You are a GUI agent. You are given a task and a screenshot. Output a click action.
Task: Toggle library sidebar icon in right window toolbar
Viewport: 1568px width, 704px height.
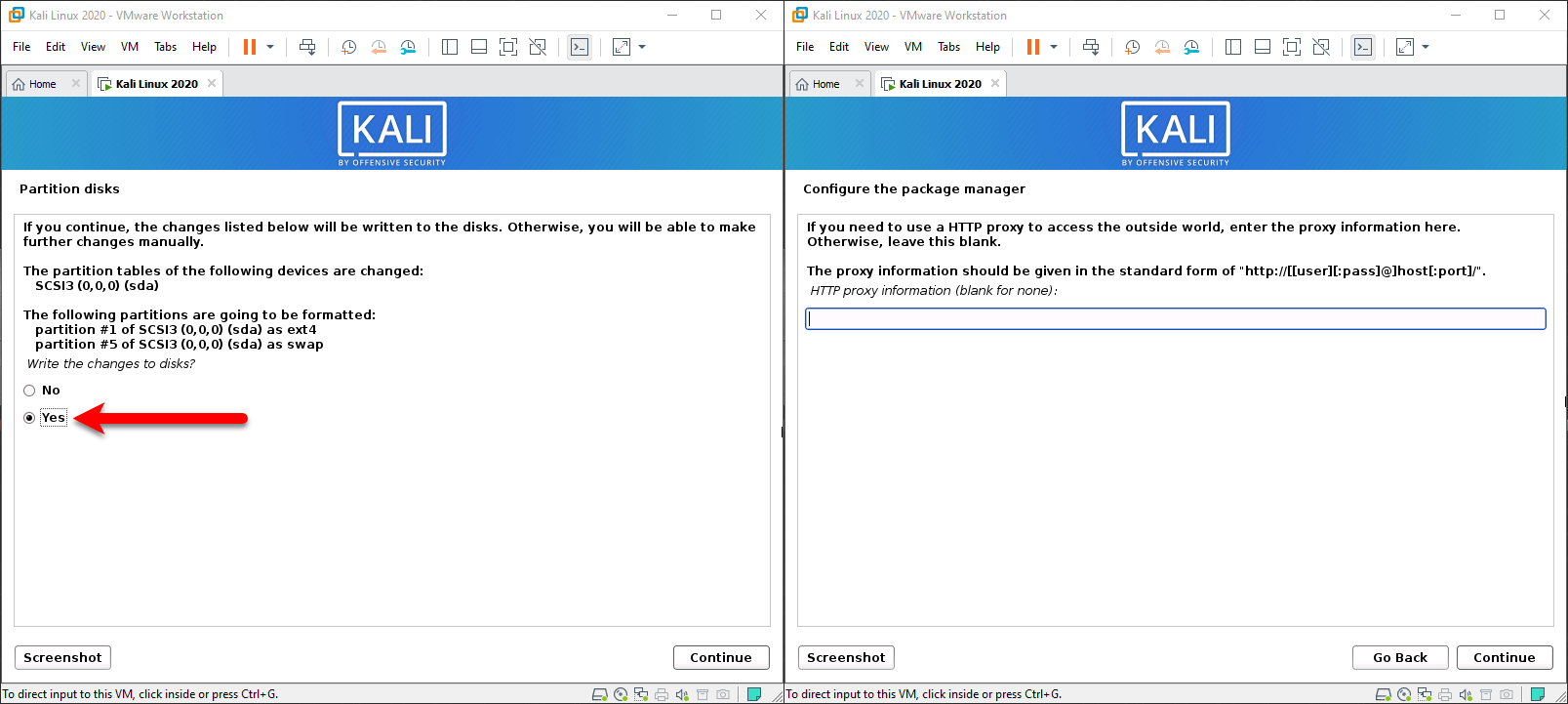pos(1233,47)
